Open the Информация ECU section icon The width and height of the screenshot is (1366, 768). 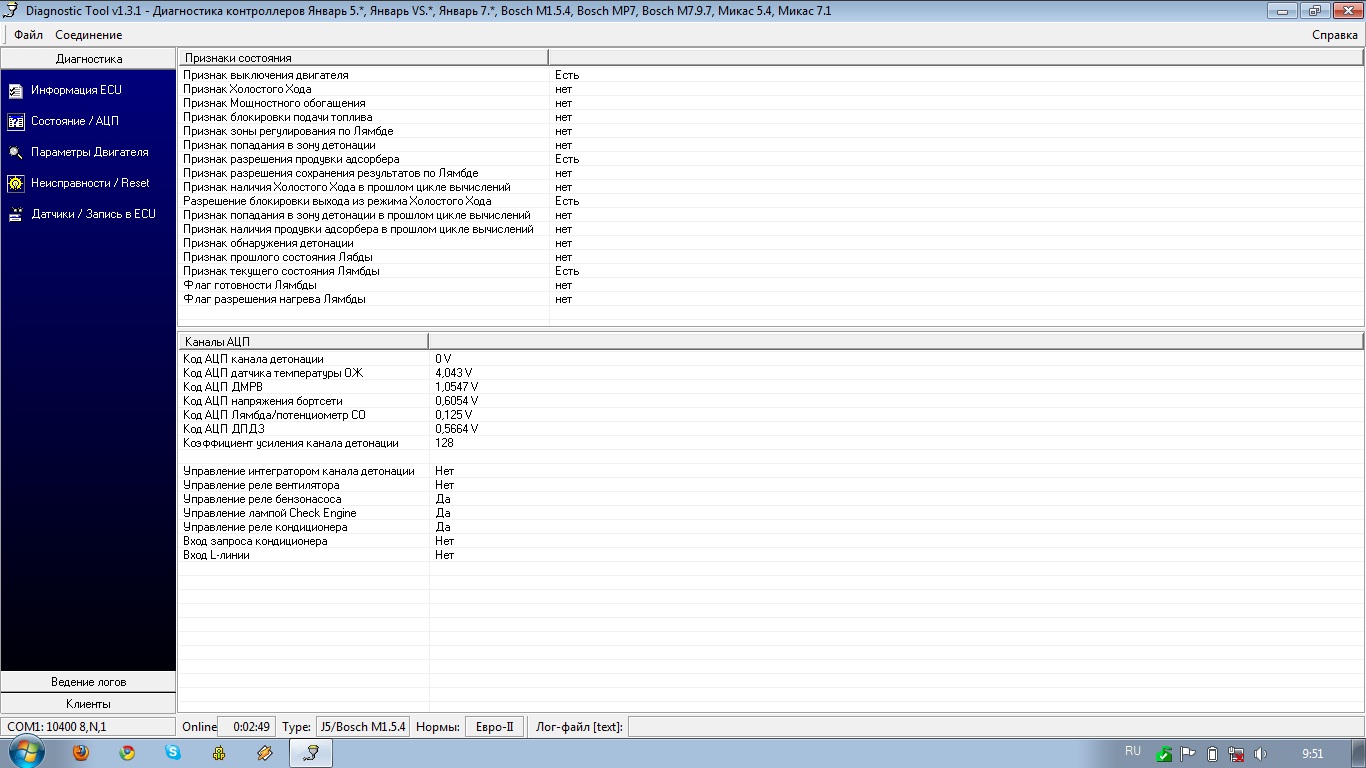coord(15,90)
